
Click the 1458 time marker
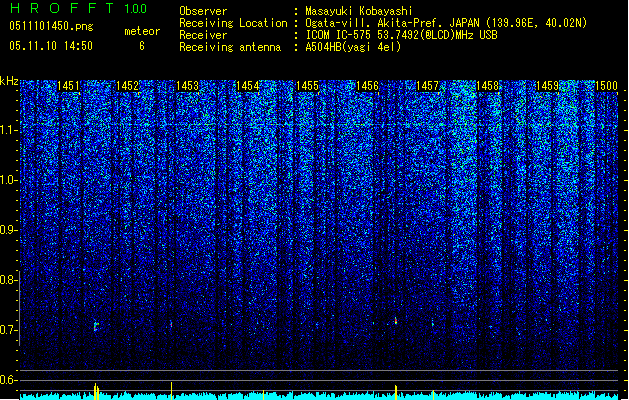pos(487,86)
